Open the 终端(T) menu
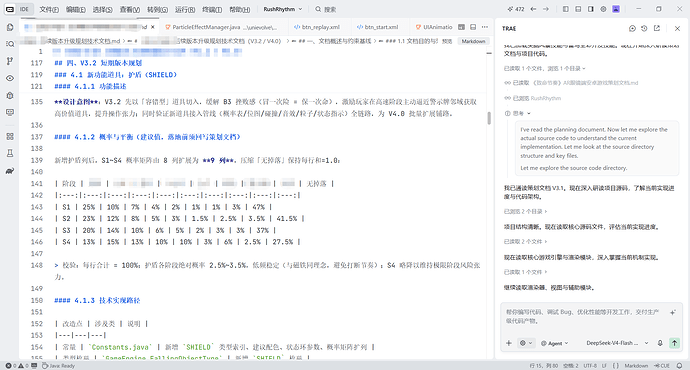This screenshot has width=690, height=370. point(212,9)
